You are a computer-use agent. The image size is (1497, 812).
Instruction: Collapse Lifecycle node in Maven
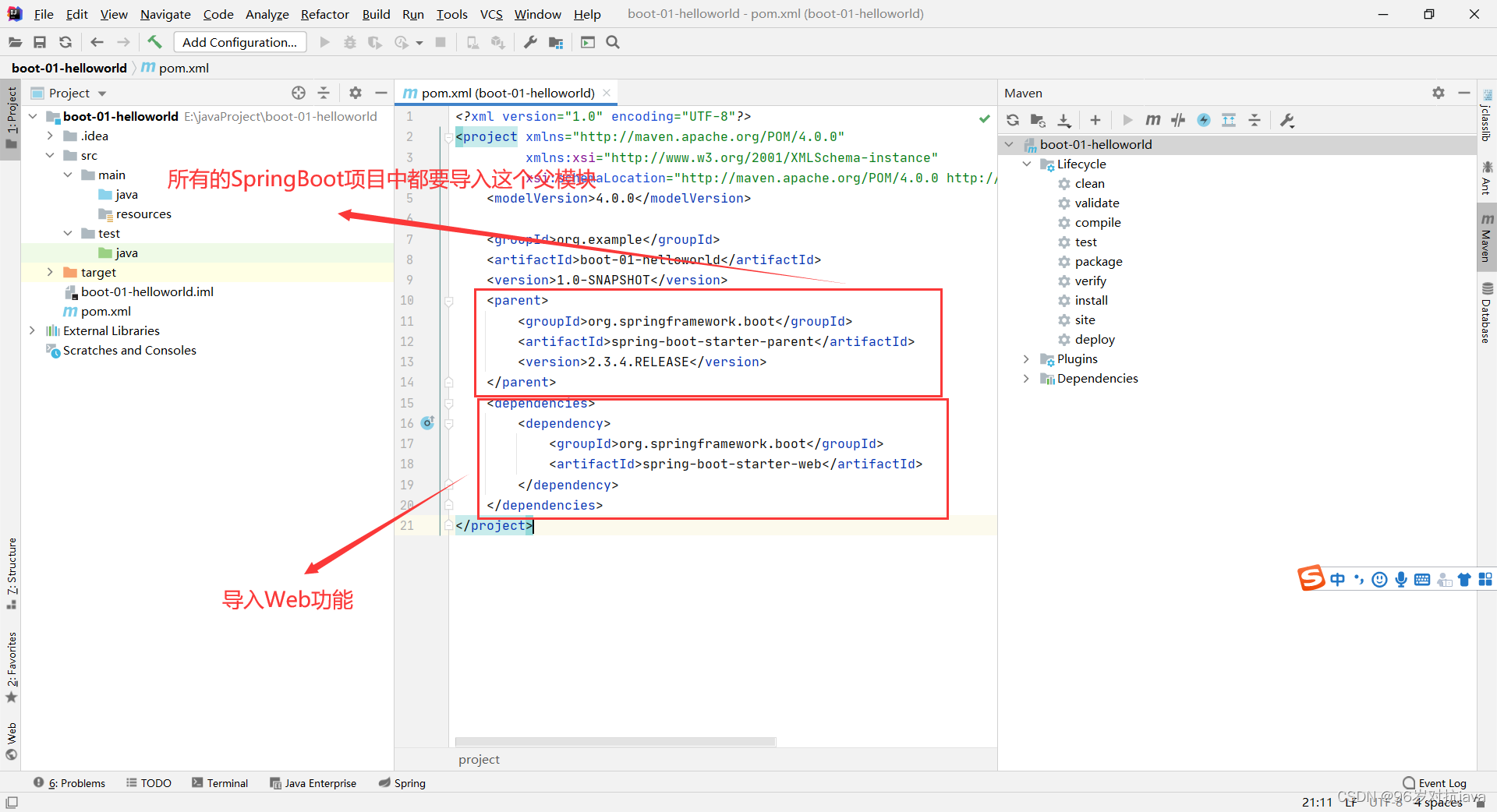pyautogui.click(x=1027, y=164)
